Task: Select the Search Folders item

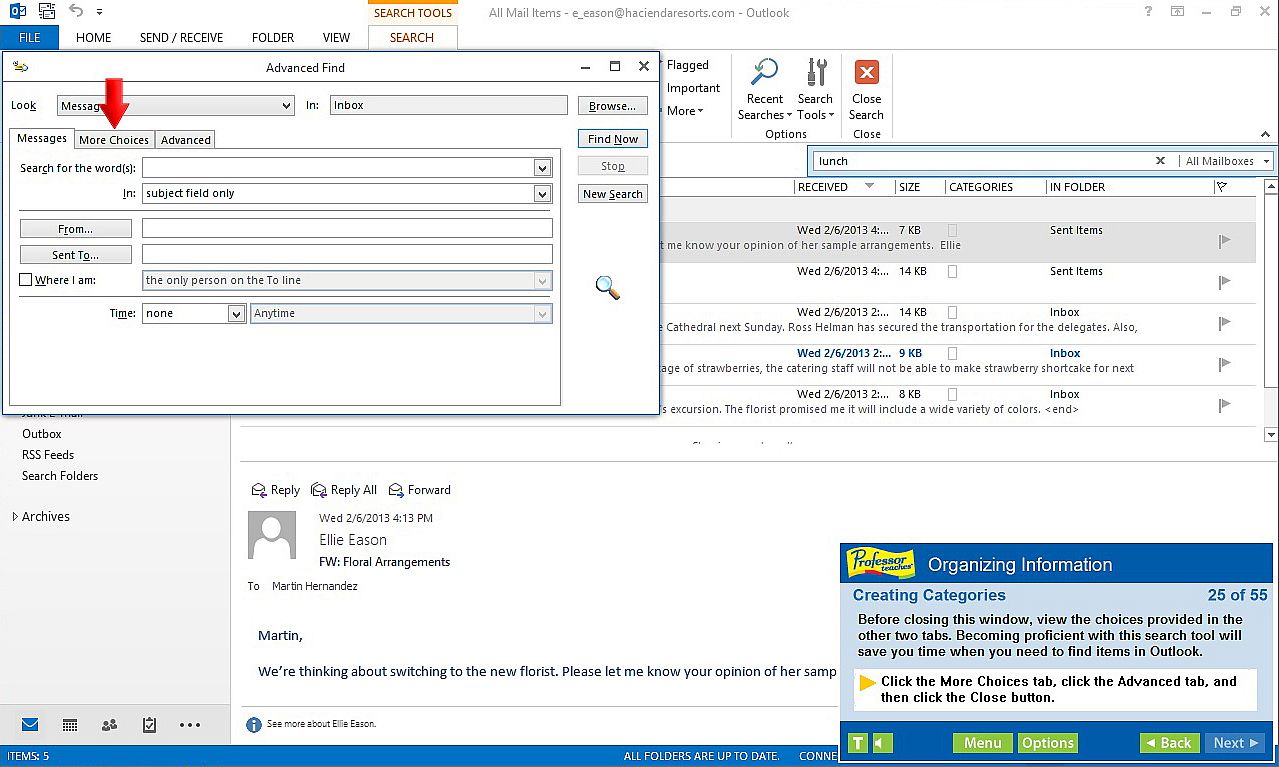Action: [60, 476]
